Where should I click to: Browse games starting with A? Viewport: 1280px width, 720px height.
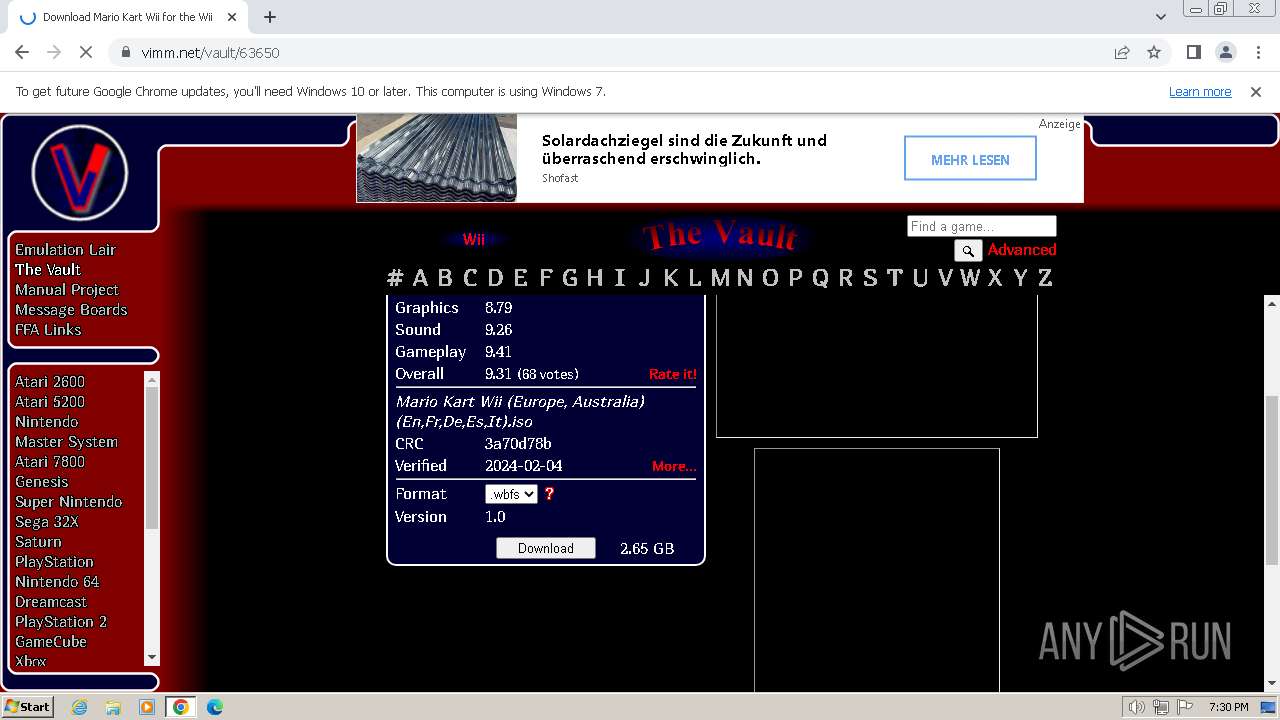tap(420, 278)
